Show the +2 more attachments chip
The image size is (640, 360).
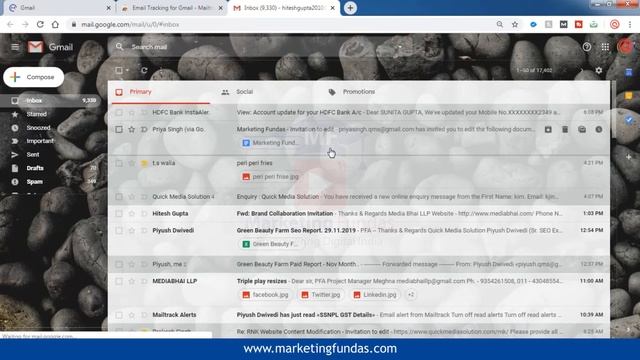click(x=411, y=295)
